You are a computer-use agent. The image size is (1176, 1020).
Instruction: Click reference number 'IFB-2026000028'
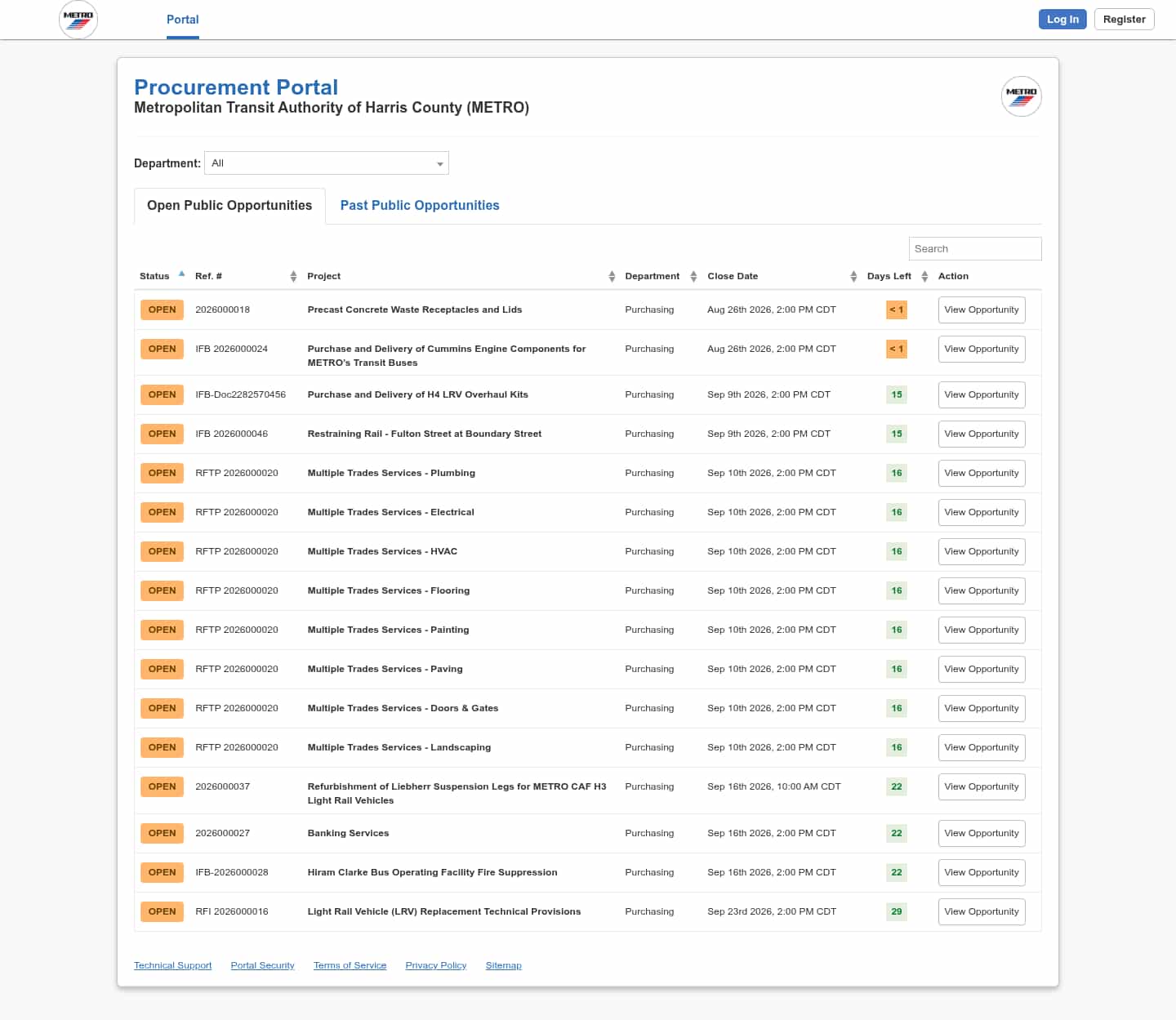point(232,873)
